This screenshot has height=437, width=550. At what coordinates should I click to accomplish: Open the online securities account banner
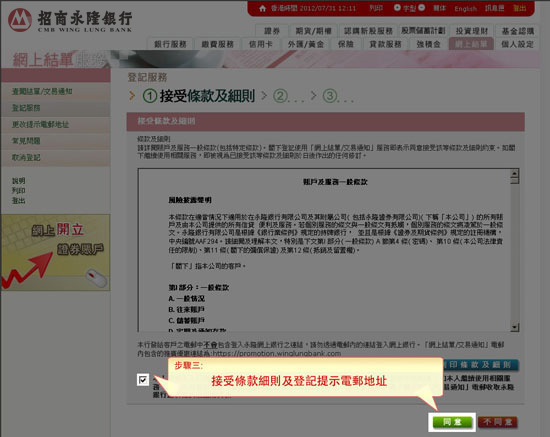pyautogui.click(x=55, y=252)
